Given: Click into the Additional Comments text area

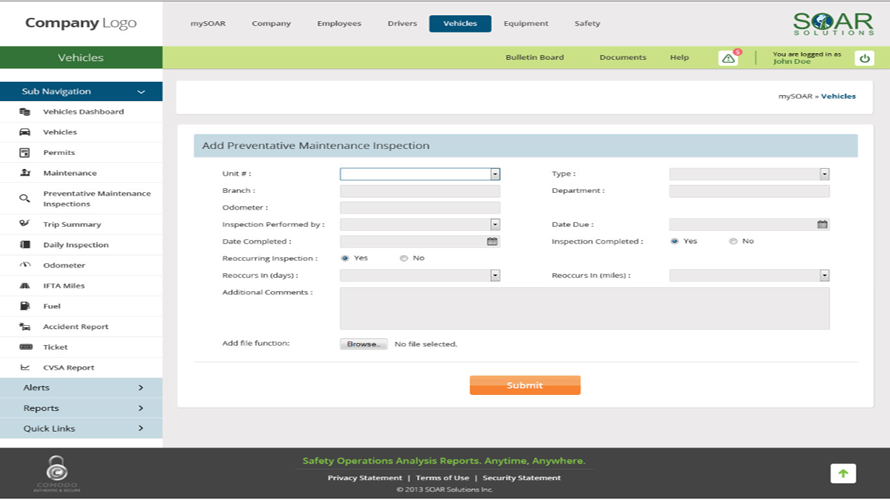Looking at the screenshot, I should (584, 308).
